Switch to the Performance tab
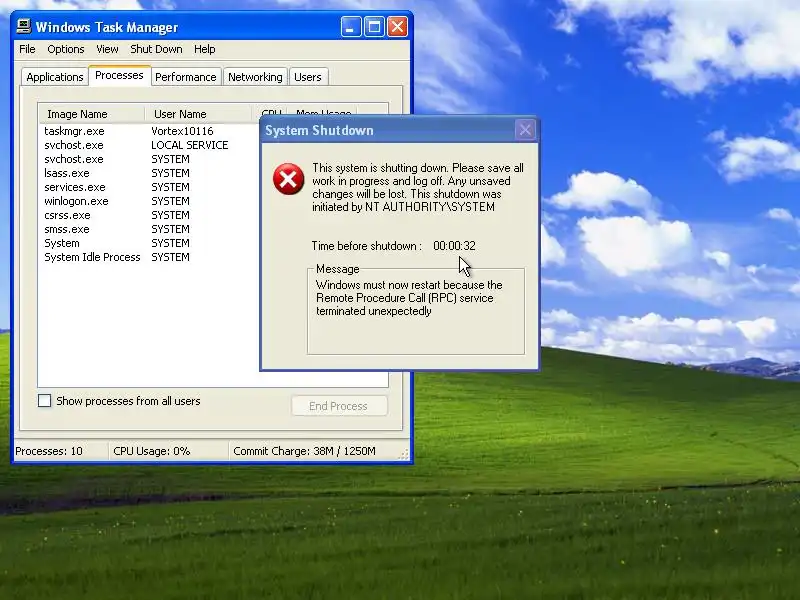Screen dimensions: 800x600 [186, 77]
